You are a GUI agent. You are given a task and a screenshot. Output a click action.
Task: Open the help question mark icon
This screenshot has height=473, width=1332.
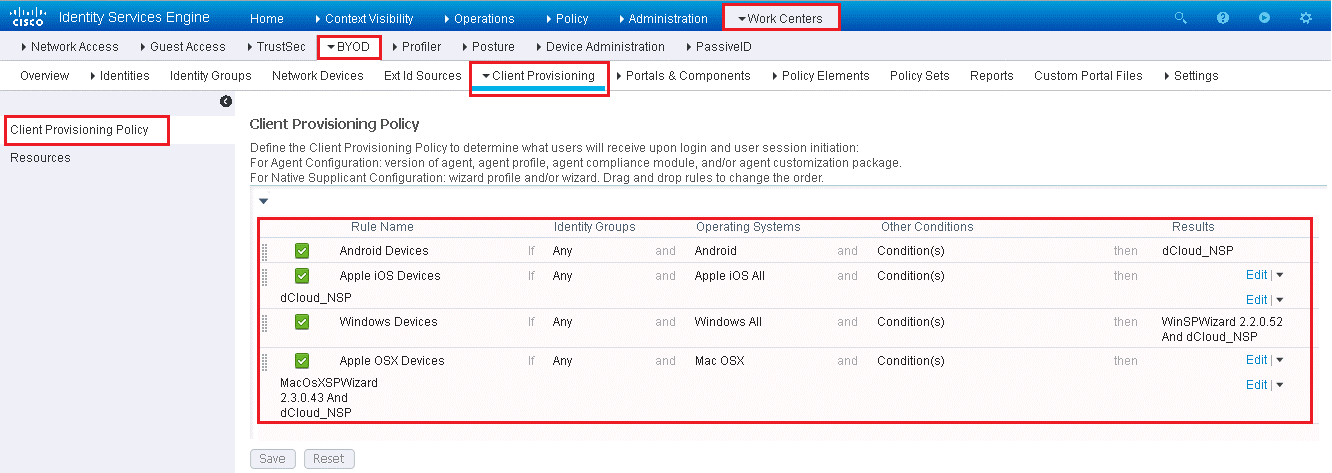click(1223, 18)
